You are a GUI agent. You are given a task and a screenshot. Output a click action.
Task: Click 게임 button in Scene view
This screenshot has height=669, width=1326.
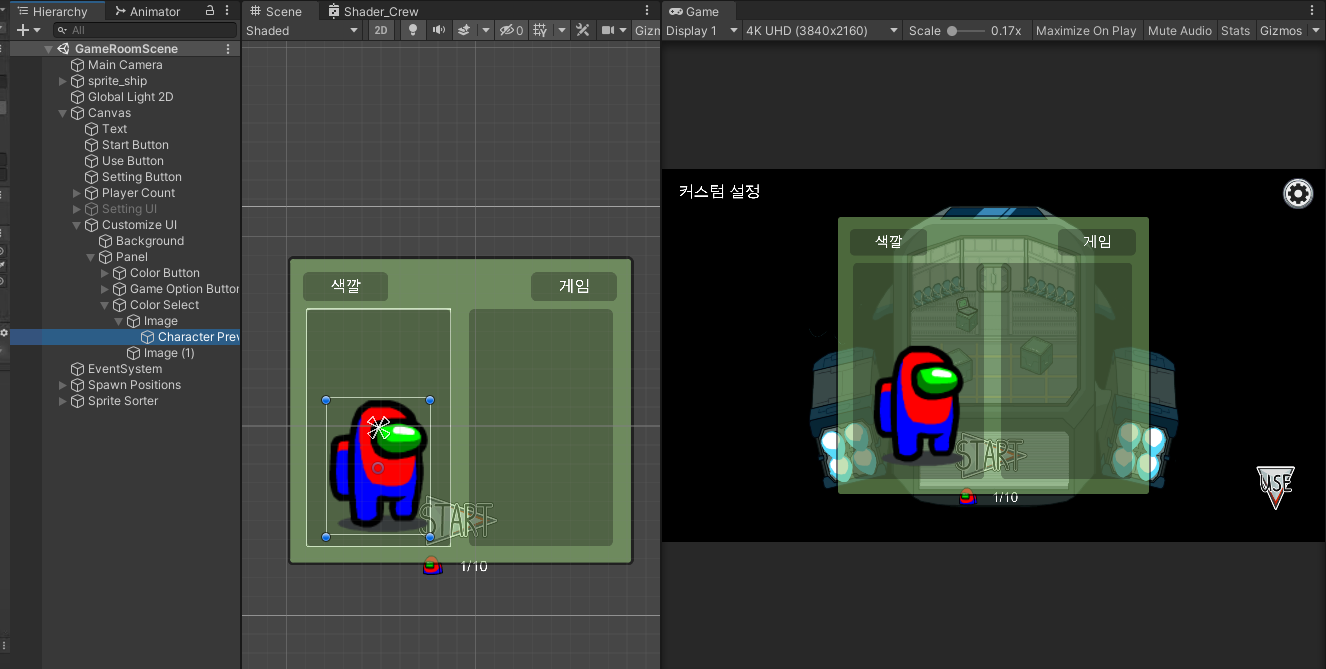[574, 286]
